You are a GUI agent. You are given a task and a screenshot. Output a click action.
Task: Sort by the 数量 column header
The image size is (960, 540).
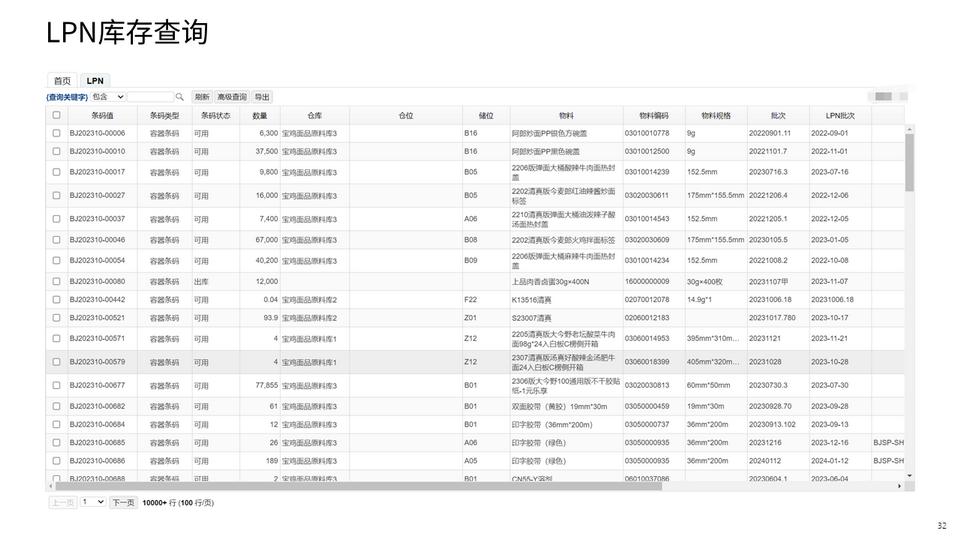coord(260,115)
